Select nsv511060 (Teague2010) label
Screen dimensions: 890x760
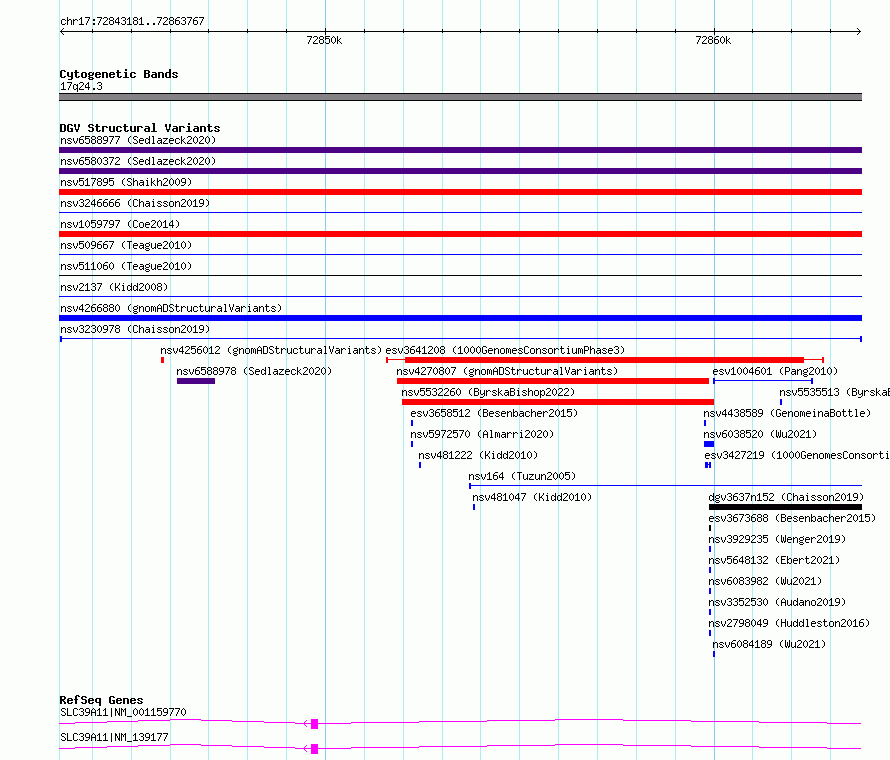click(126, 266)
